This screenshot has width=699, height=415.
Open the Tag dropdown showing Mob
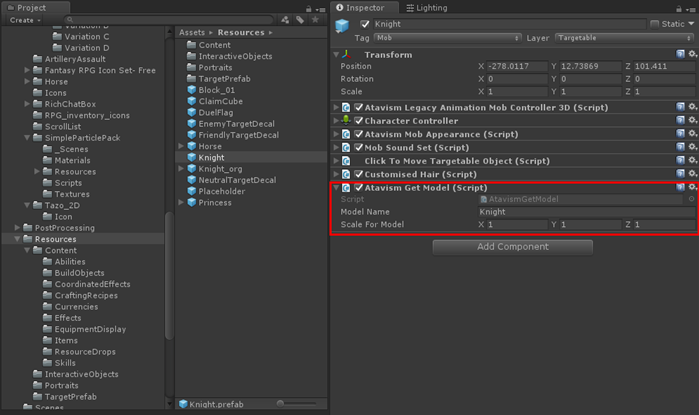(448, 38)
